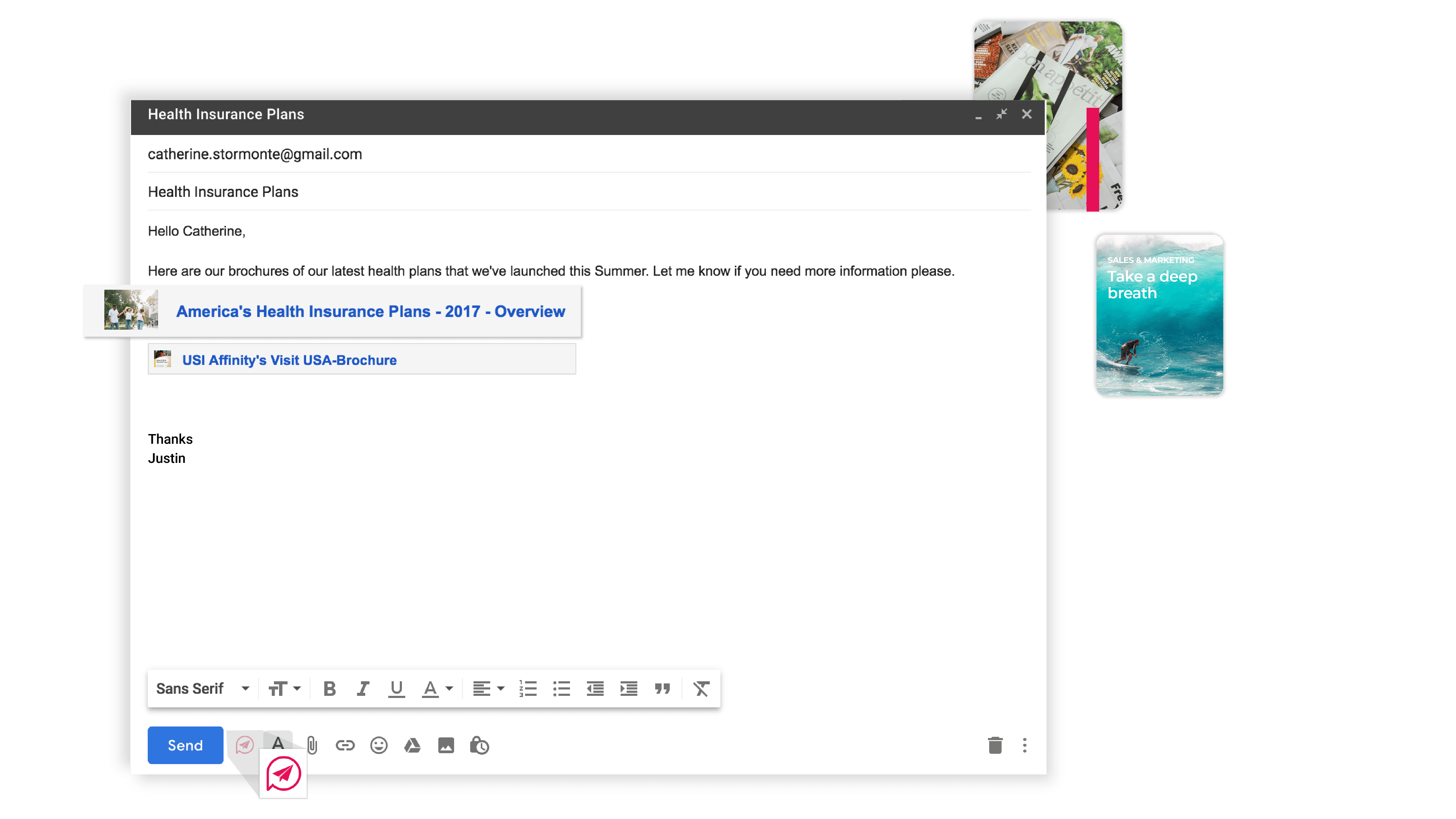Viewport: 1456px width, 819px height.
Task: Apply quote block formatting
Action: coord(662,689)
